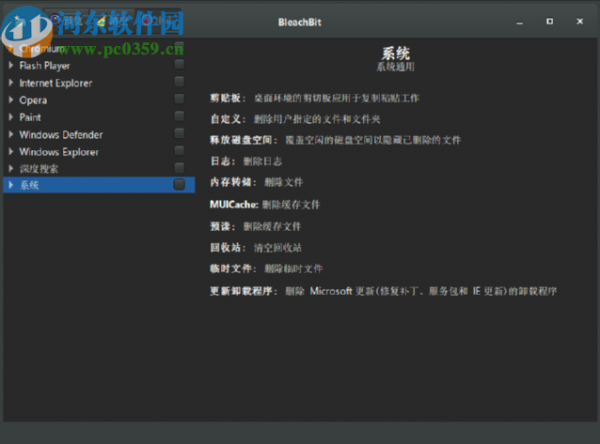Expand the Flash Player tree node
This screenshot has width=600, height=444.
[11, 65]
